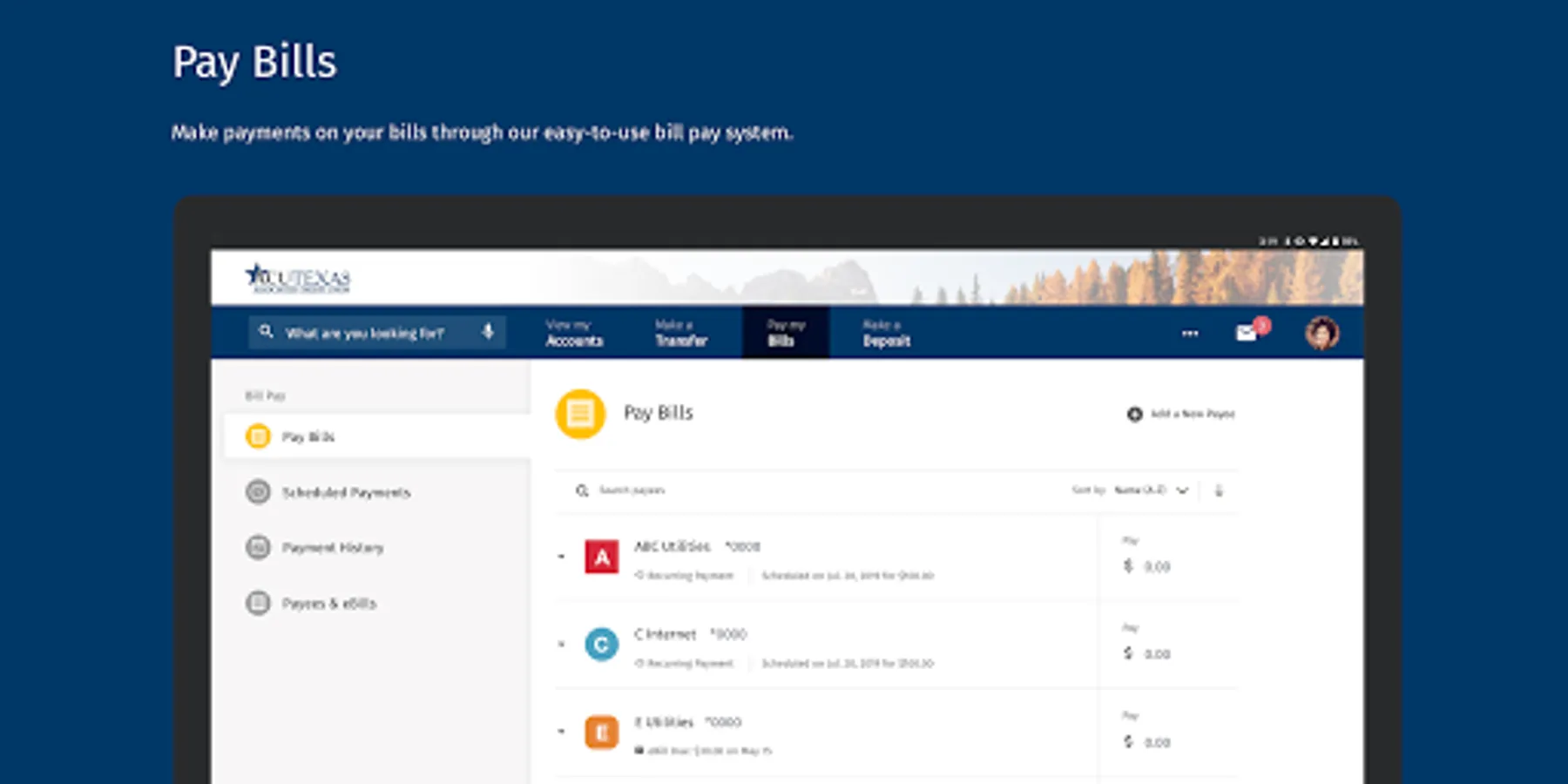Click the Search payees field
The image size is (1568, 784).
[632, 491]
